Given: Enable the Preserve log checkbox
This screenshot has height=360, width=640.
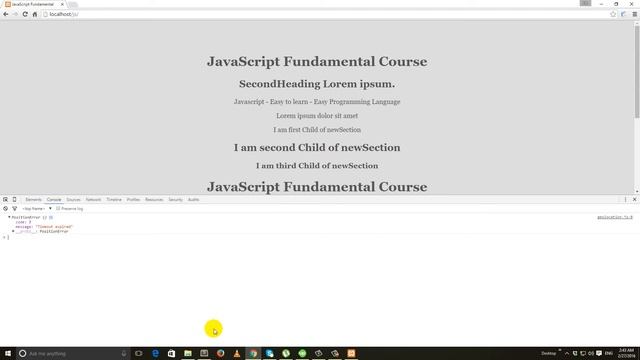Looking at the screenshot, I should [x=58, y=209].
